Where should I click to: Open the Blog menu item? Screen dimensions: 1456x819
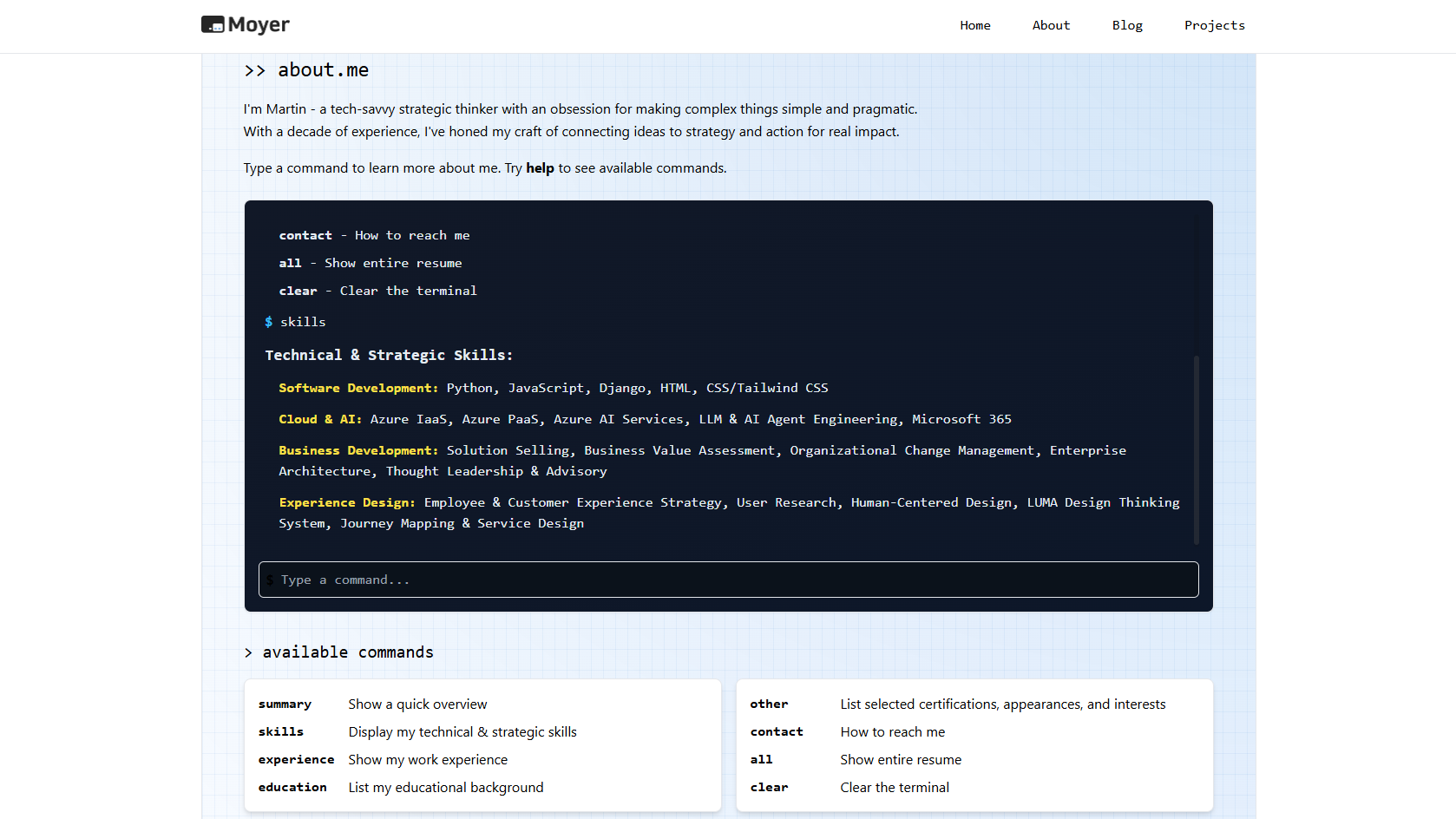1126,25
